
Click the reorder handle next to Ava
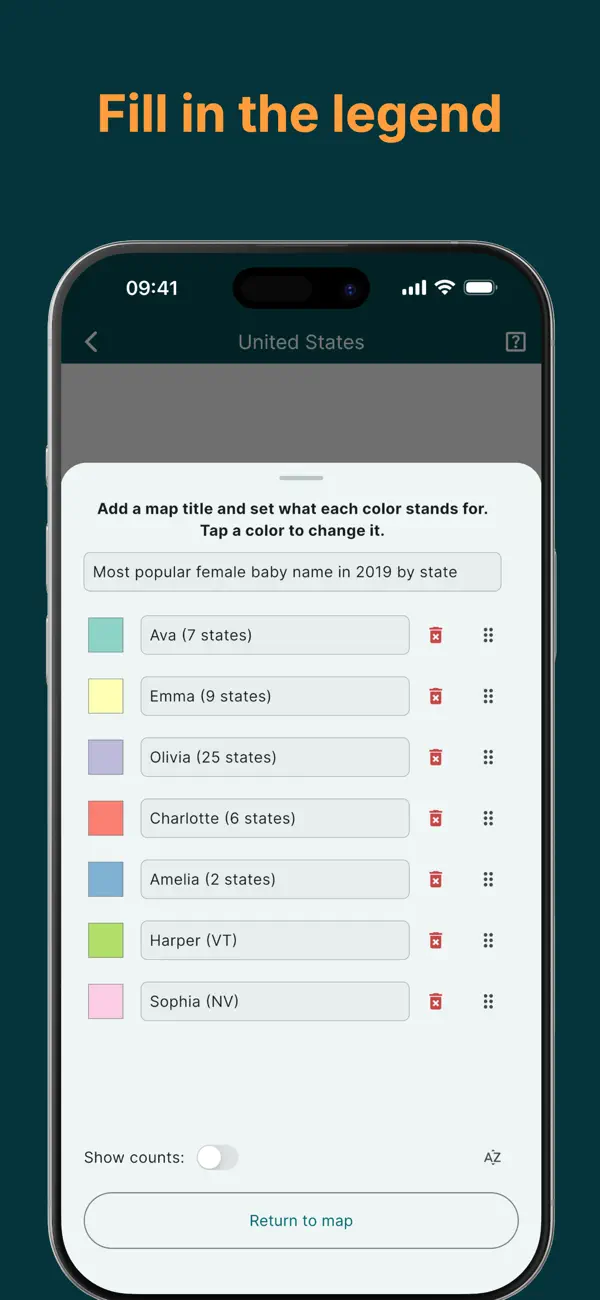point(489,635)
